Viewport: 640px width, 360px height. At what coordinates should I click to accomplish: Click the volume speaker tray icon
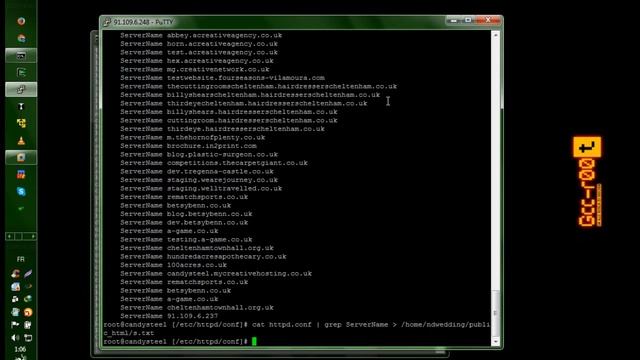click(15, 338)
